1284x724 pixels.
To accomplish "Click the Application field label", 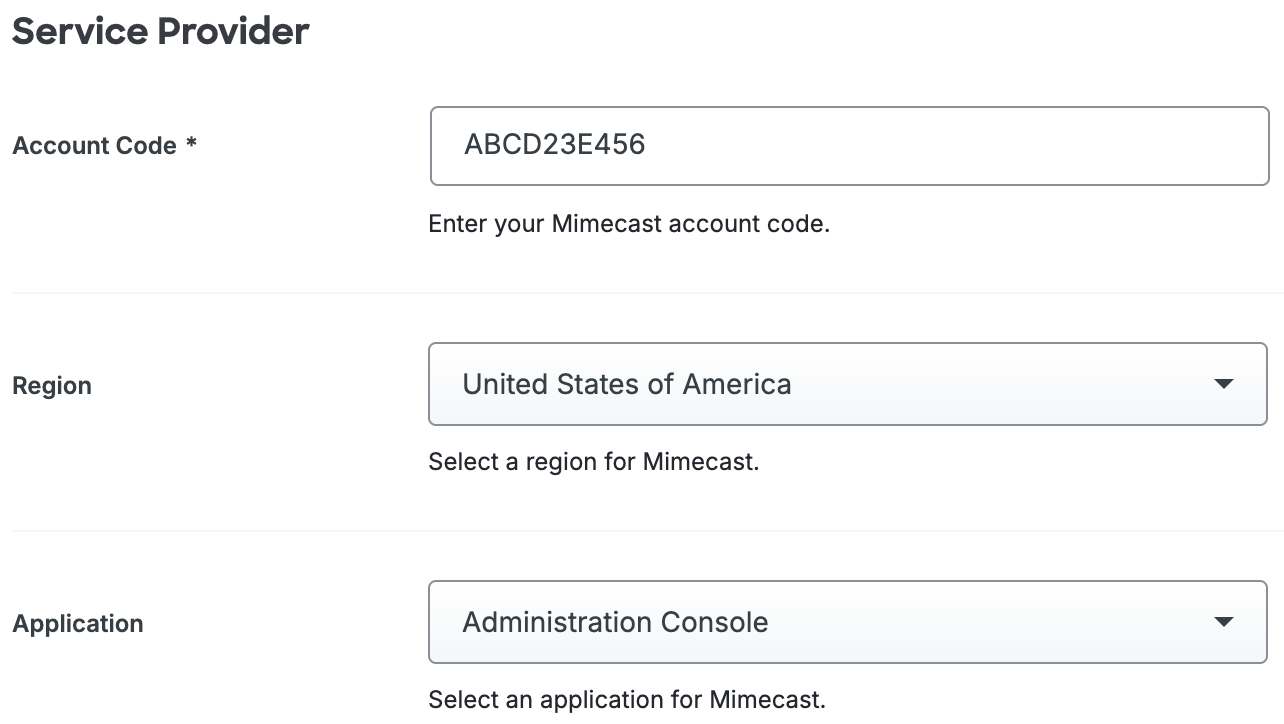I will 77,623.
